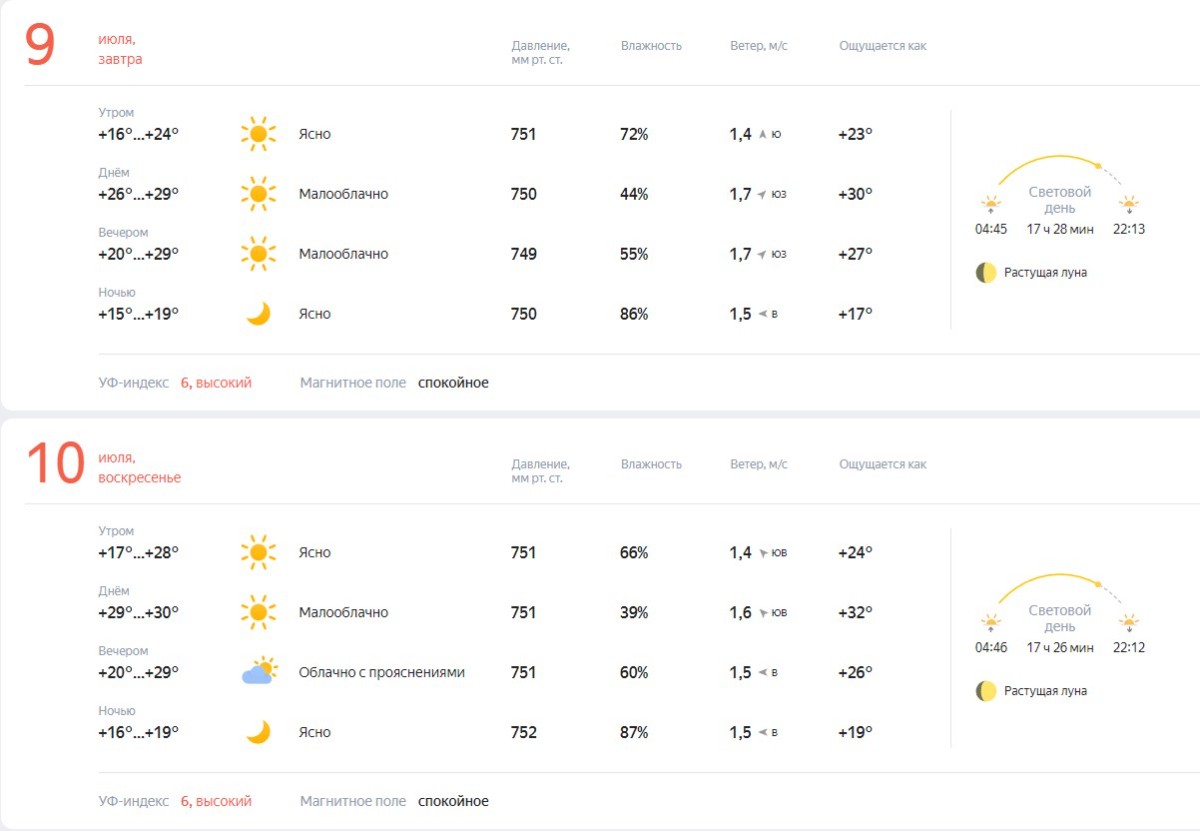Click the waxing moon phase icon for July 9
Viewport: 1200px width, 831px height.
(x=986, y=272)
